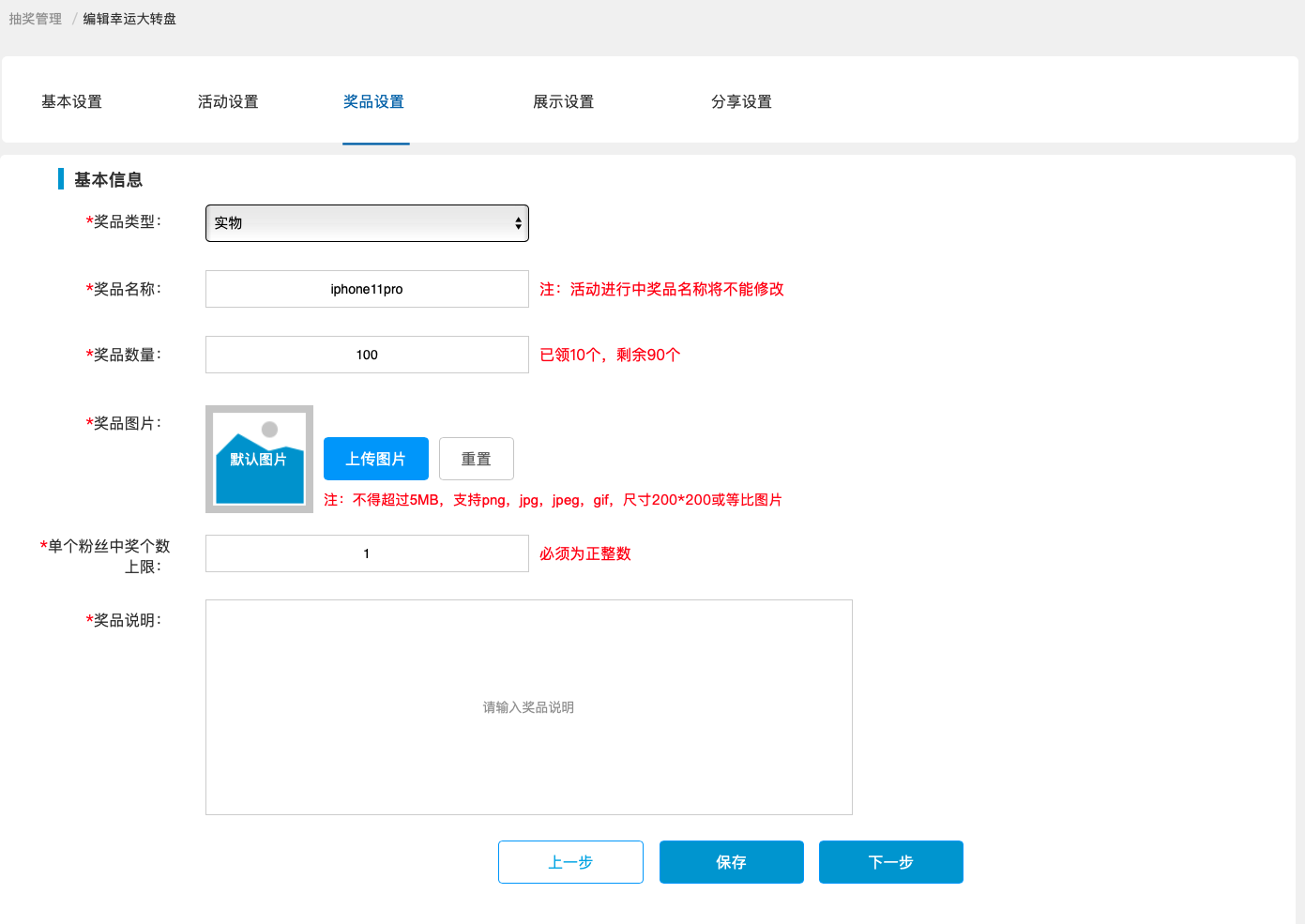
Task: Navigate back via 抽奖管理 breadcrumb link
Action: click(34, 18)
